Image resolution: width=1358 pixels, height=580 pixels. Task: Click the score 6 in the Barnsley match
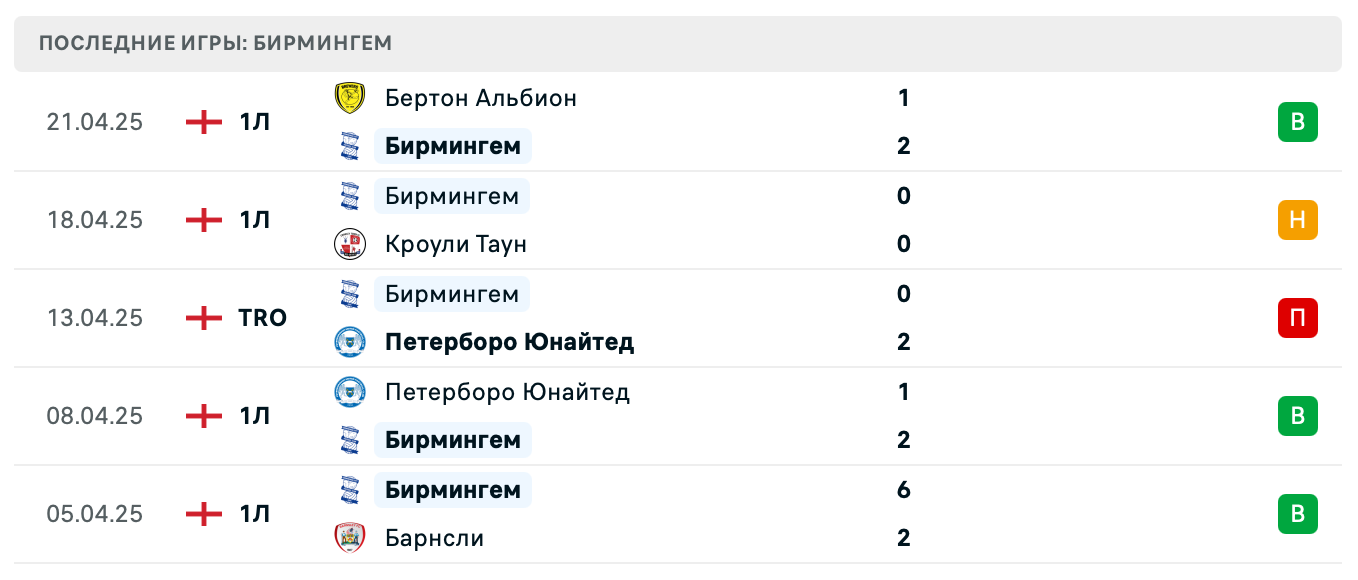(x=903, y=489)
